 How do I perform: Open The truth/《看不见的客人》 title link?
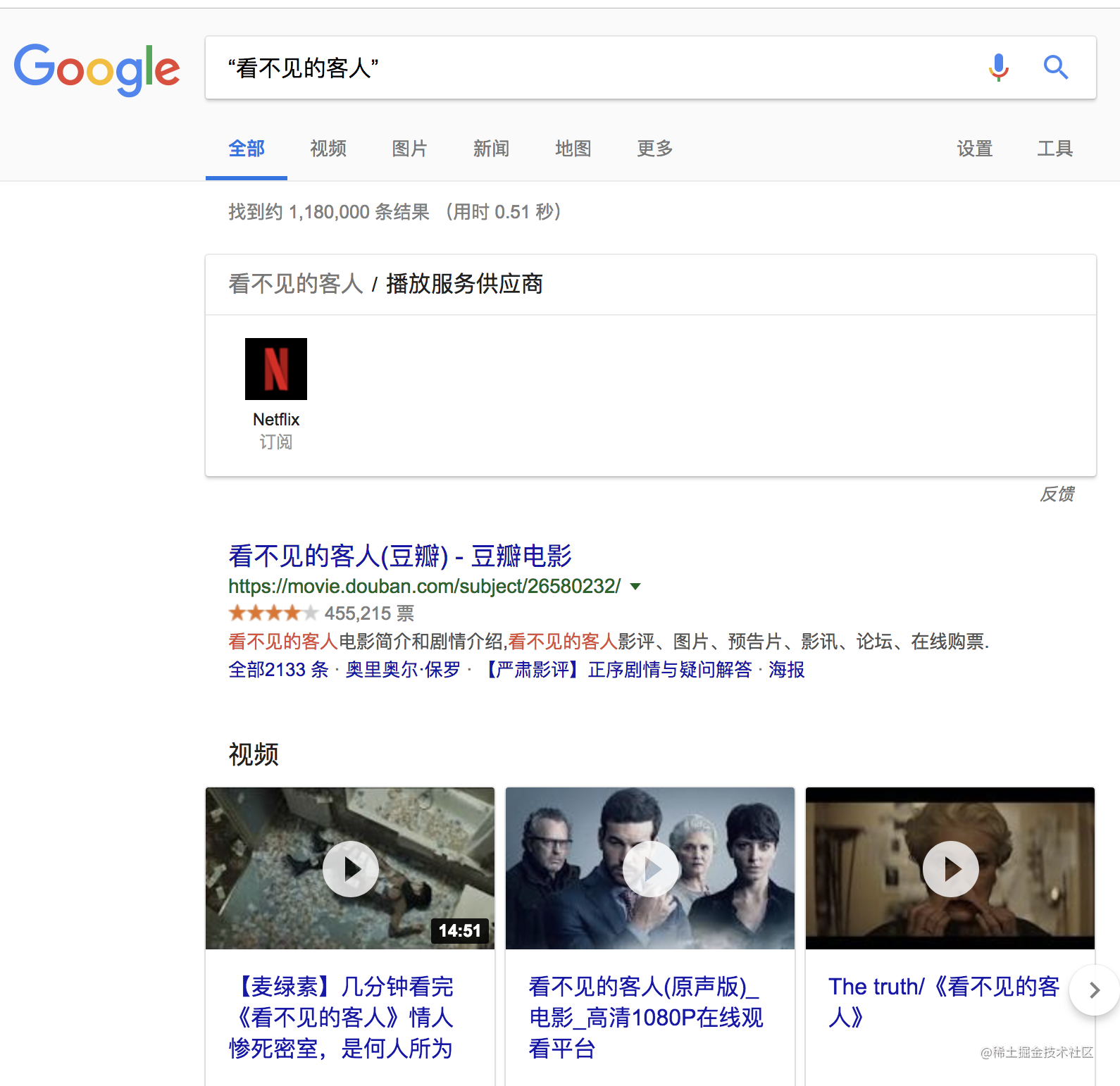[944, 1002]
